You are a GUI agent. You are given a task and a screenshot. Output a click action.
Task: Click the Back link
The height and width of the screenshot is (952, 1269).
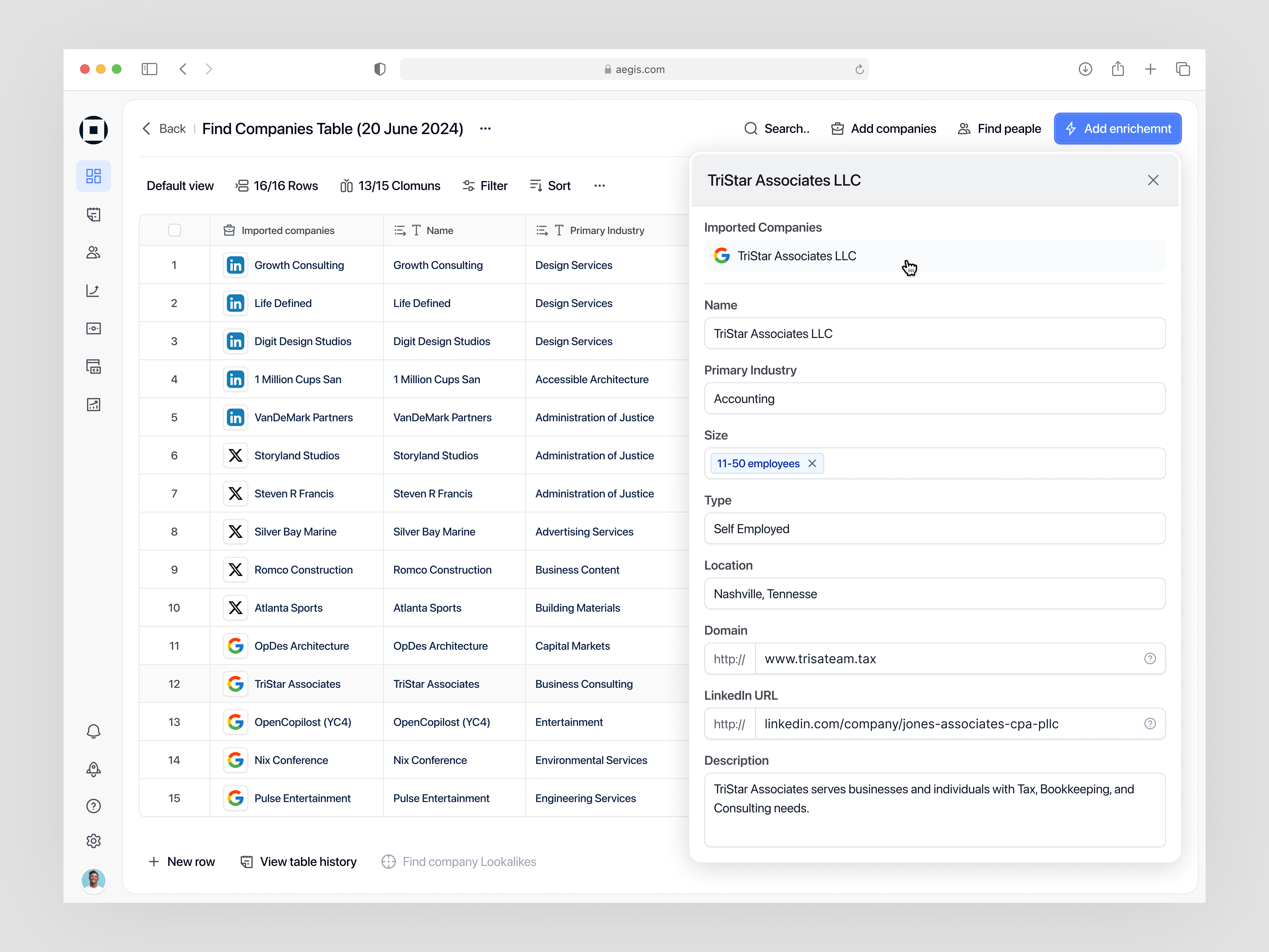164,129
